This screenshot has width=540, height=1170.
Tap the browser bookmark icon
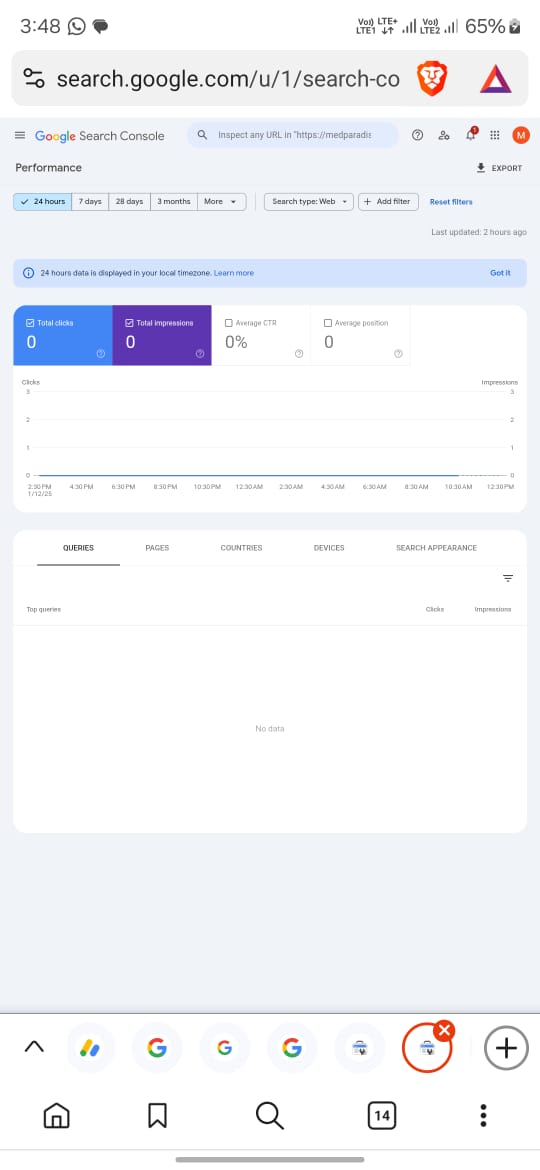pos(157,1116)
